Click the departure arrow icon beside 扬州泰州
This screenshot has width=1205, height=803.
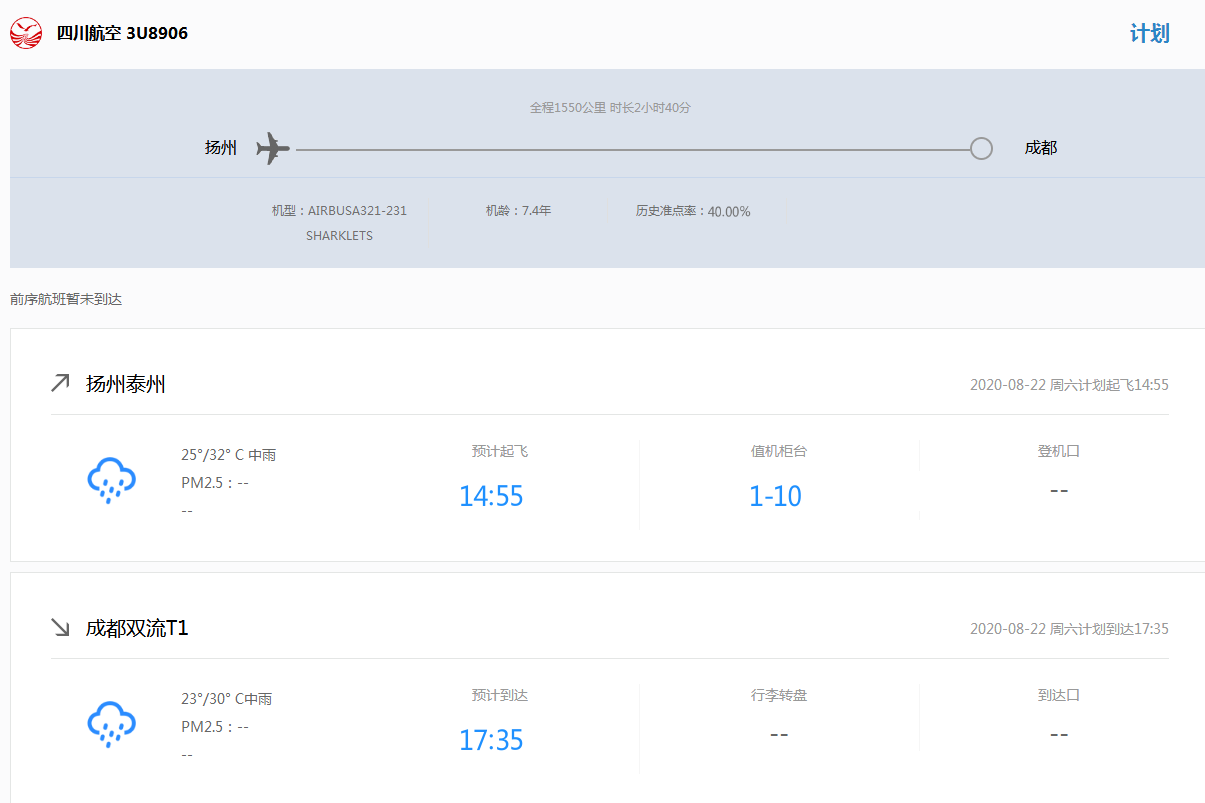60,383
